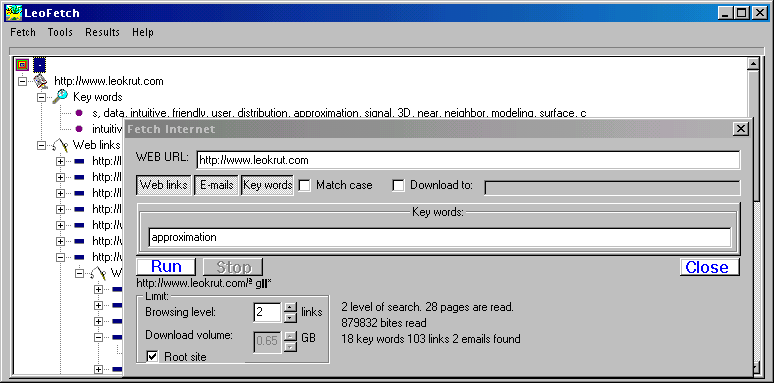
Task: Select purple bullet of 's, data, intuitive' row
Action: pyautogui.click(x=79, y=113)
